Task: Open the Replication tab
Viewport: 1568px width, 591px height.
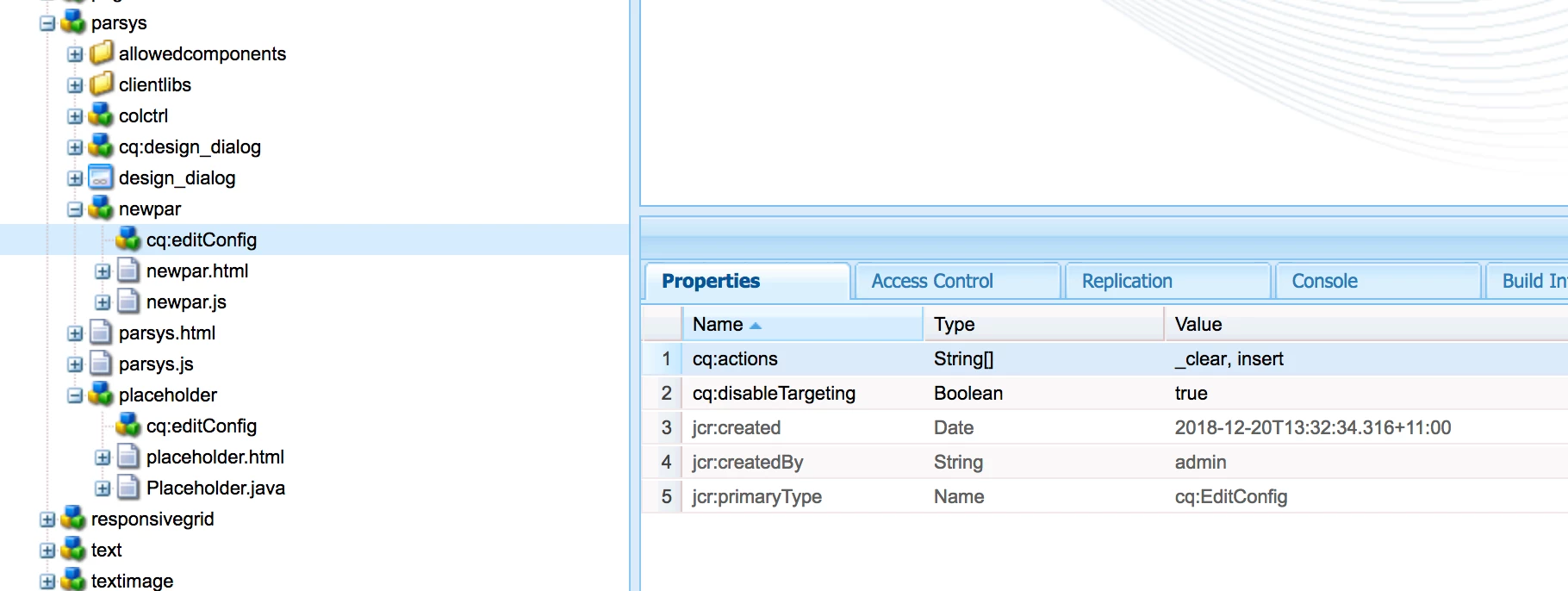Action: point(1127,281)
